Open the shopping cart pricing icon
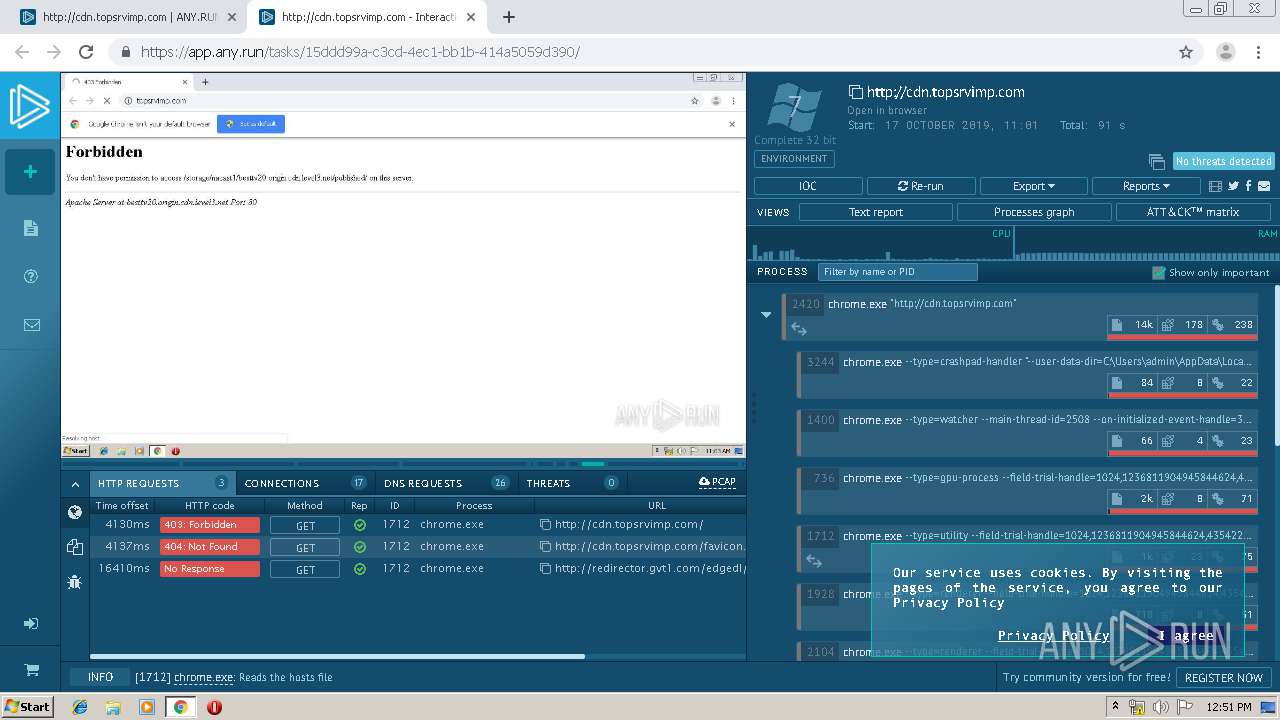Viewport: 1280px width, 720px height. [x=31, y=670]
